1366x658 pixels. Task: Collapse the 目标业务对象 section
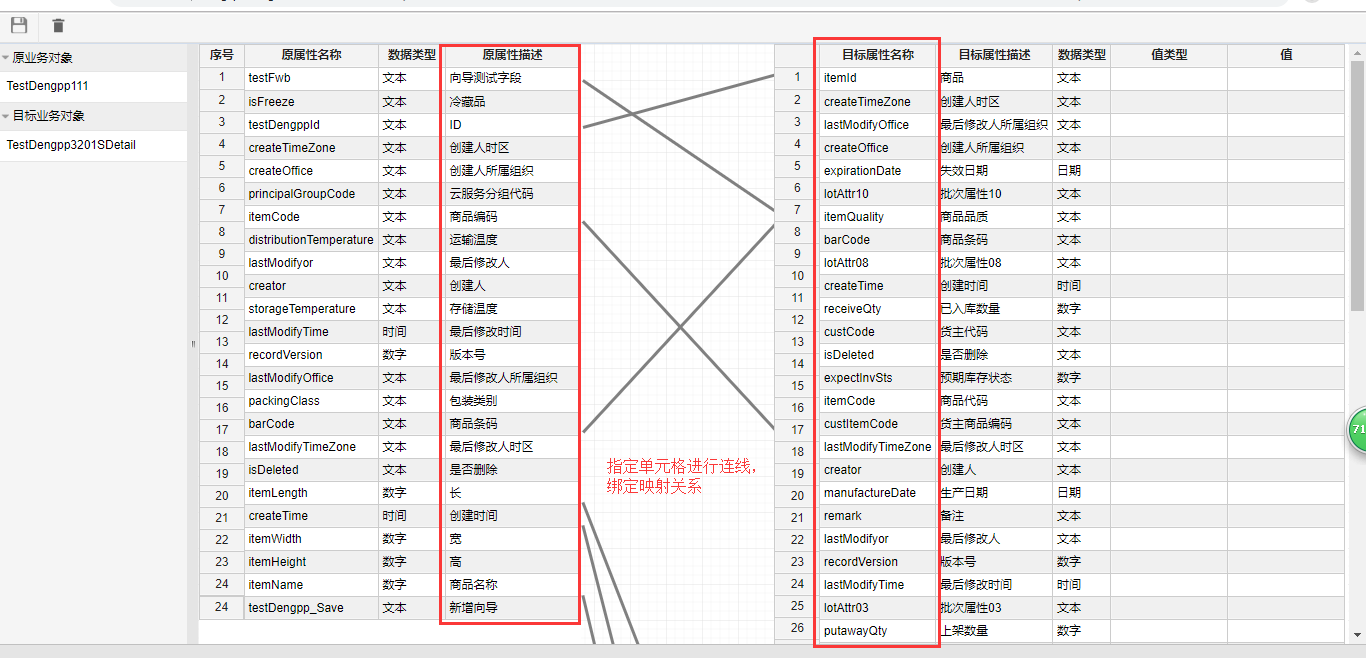[6, 116]
